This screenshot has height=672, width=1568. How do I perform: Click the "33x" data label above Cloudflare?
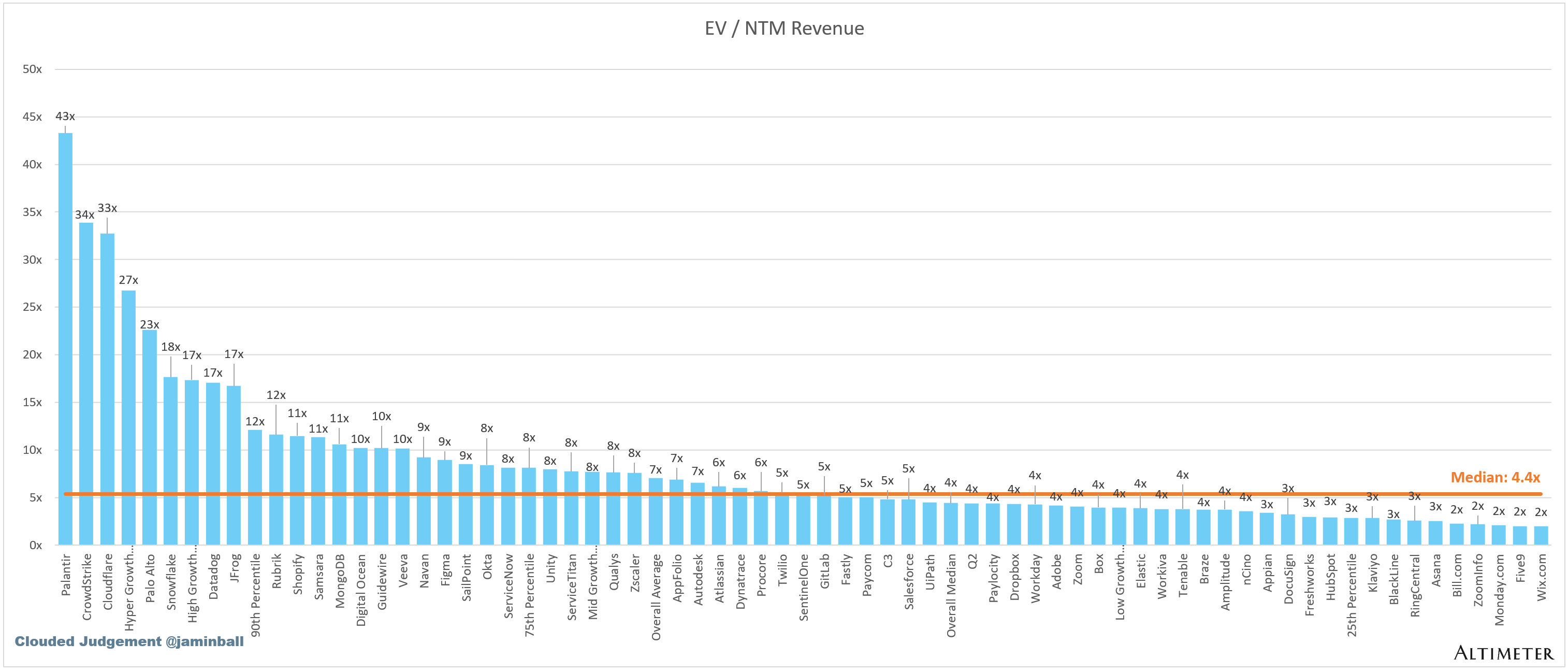pos(108,208)
